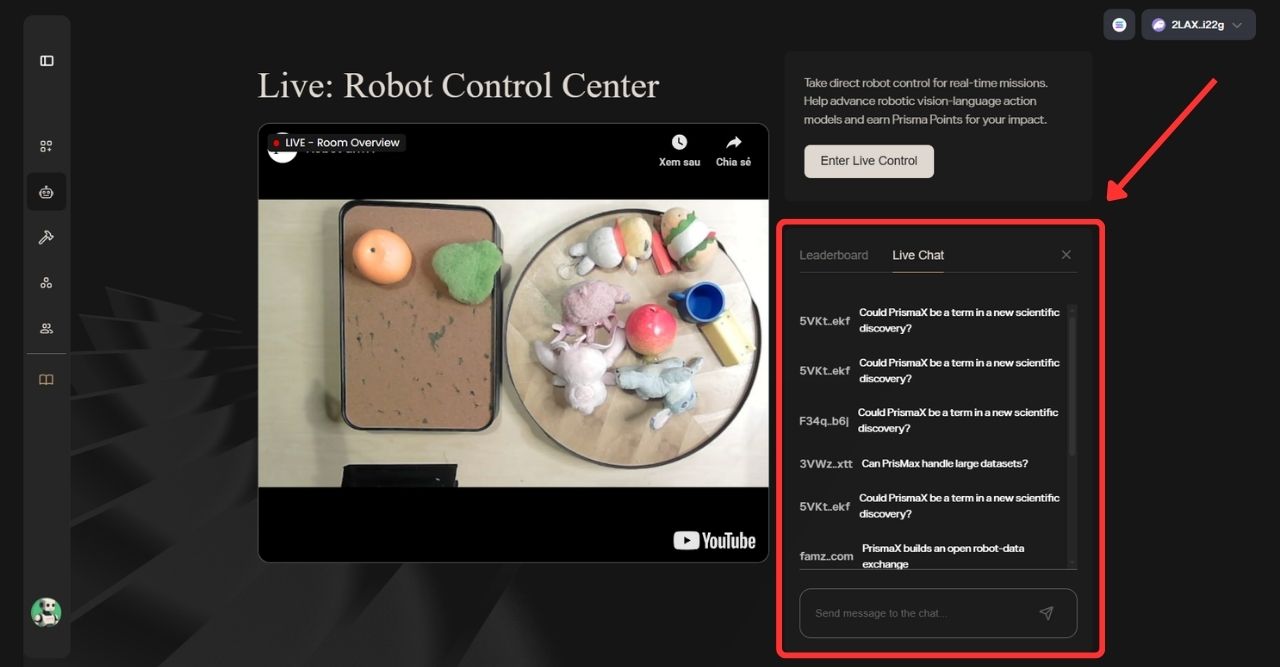
Task: Collapse the sidebar with the panel toggle icon
Action: click(46, 61)
